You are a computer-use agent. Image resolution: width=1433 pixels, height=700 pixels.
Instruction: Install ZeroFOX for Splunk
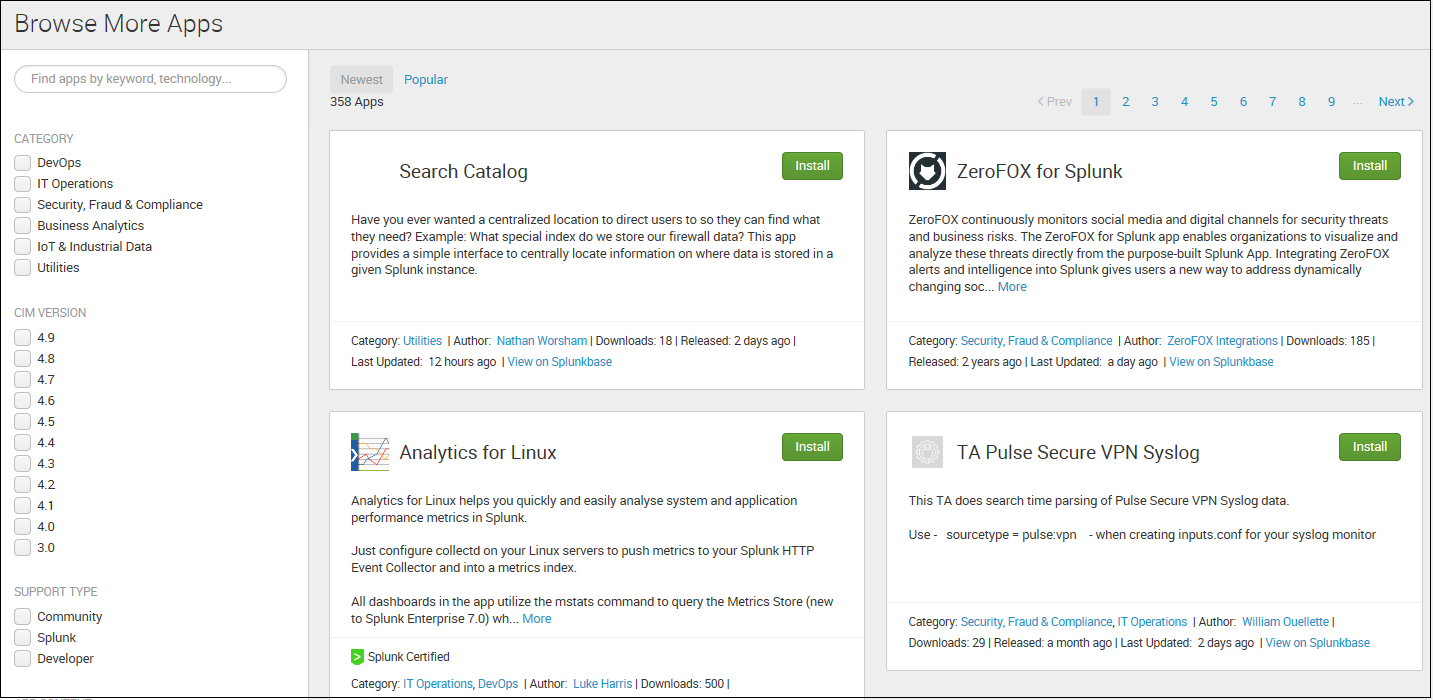point(1370,166)
